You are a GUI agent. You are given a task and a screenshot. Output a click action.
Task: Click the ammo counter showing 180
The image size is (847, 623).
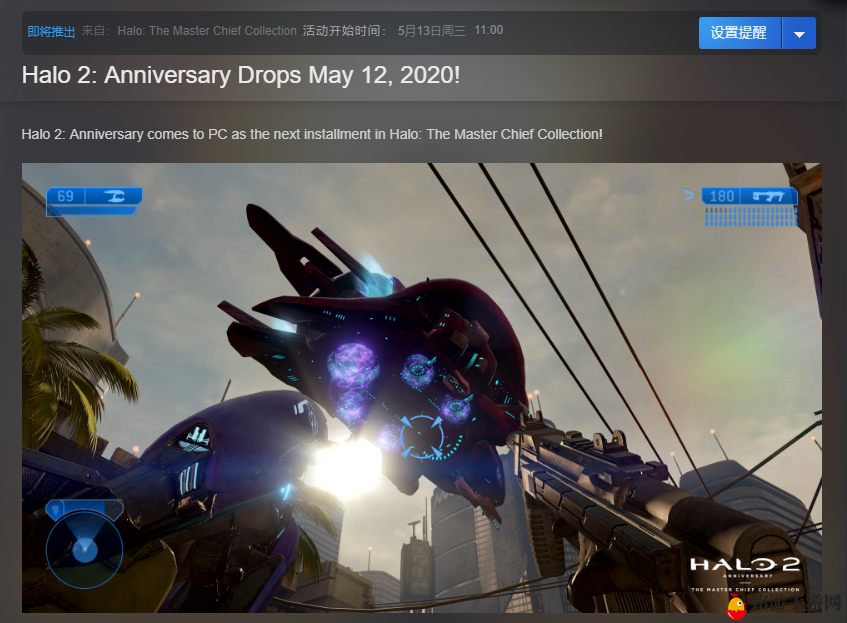722,196
